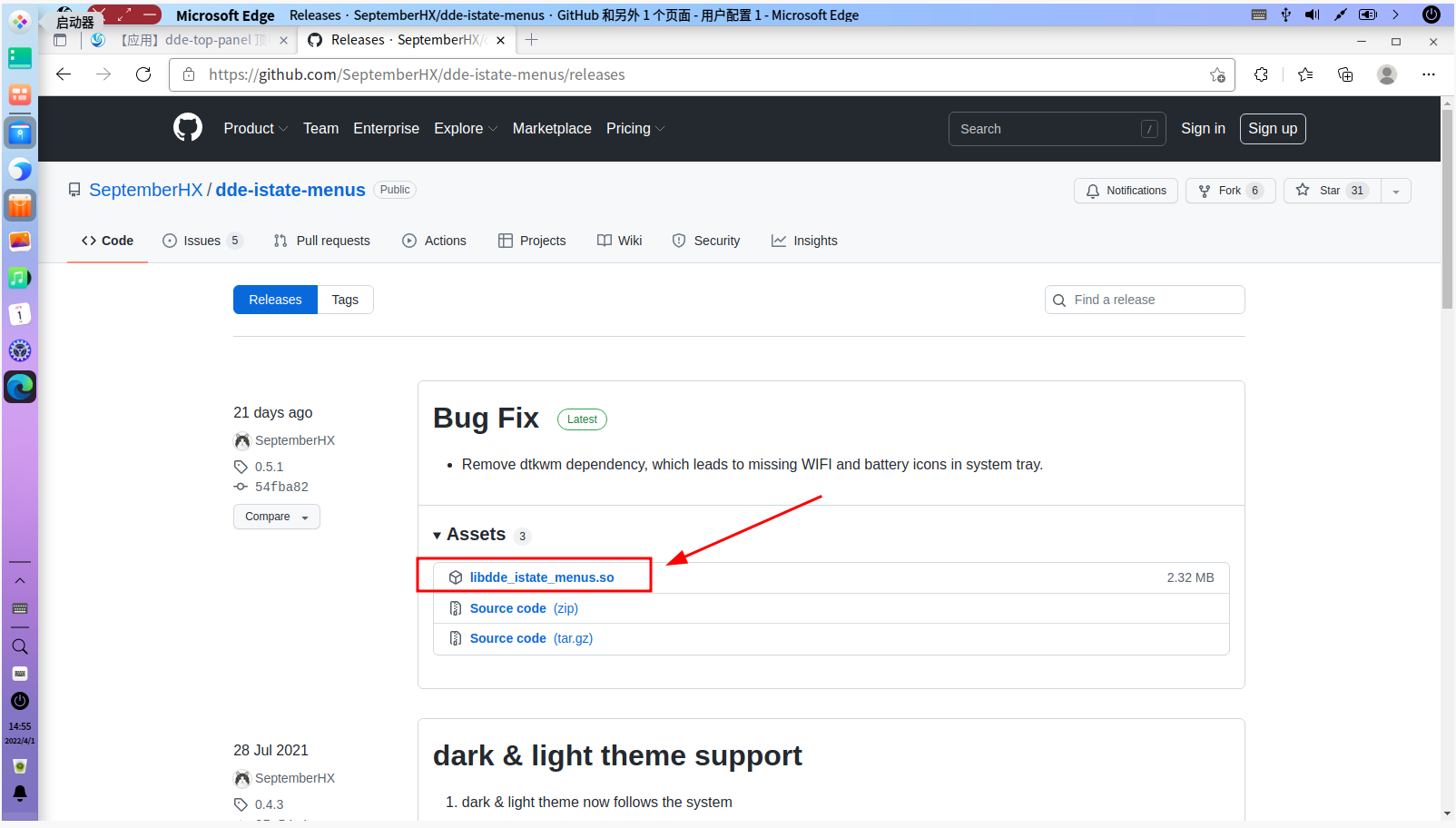Open the 0.5.1 tag link
1456x828 pixels.
269,467
